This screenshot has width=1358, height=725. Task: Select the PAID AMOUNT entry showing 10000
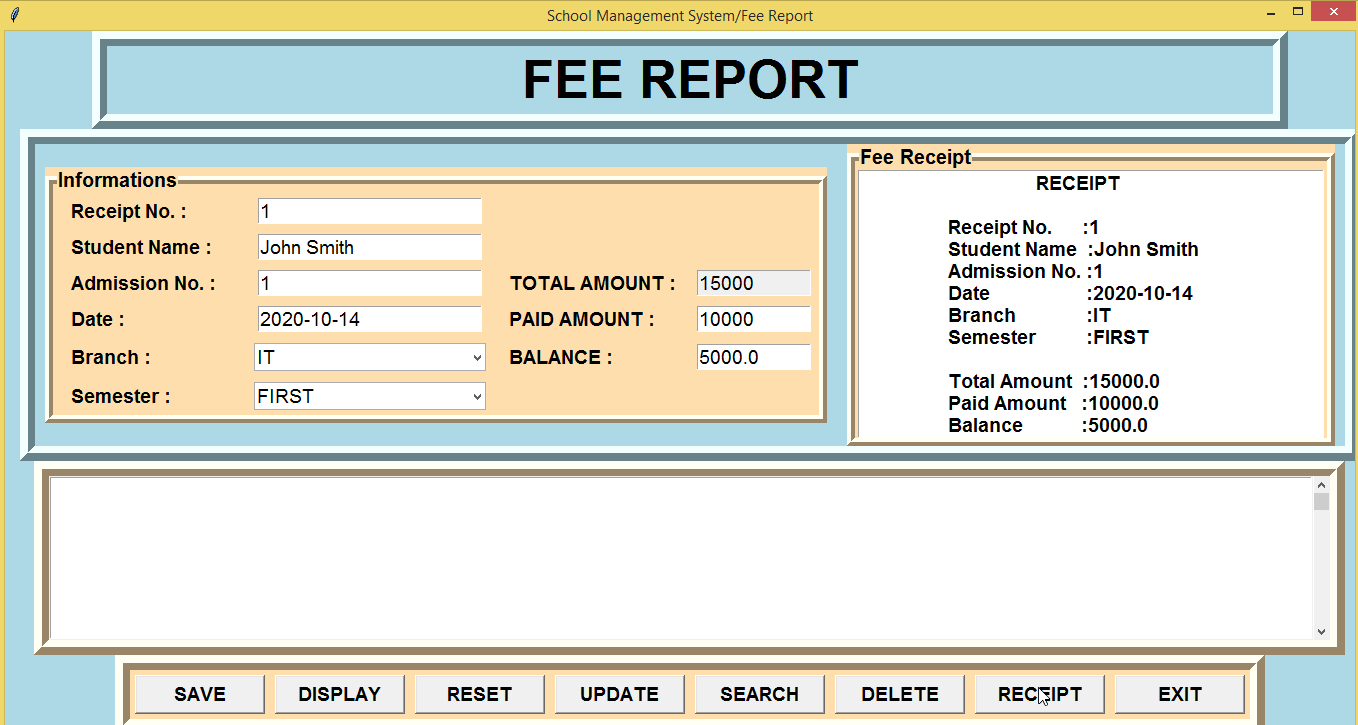pos(753,319)
